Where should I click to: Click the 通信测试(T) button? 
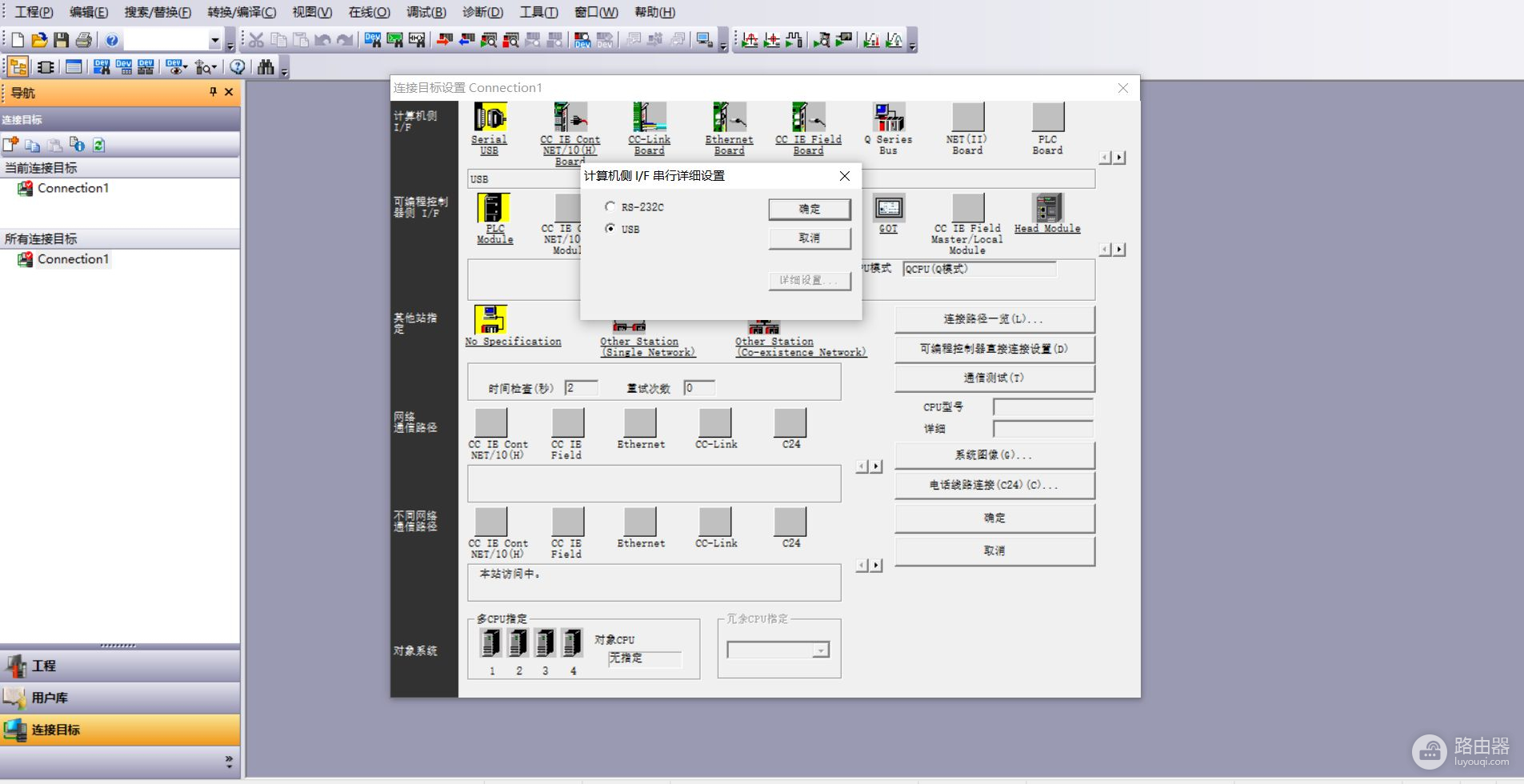pyautogui.click(x=994, y=378)
